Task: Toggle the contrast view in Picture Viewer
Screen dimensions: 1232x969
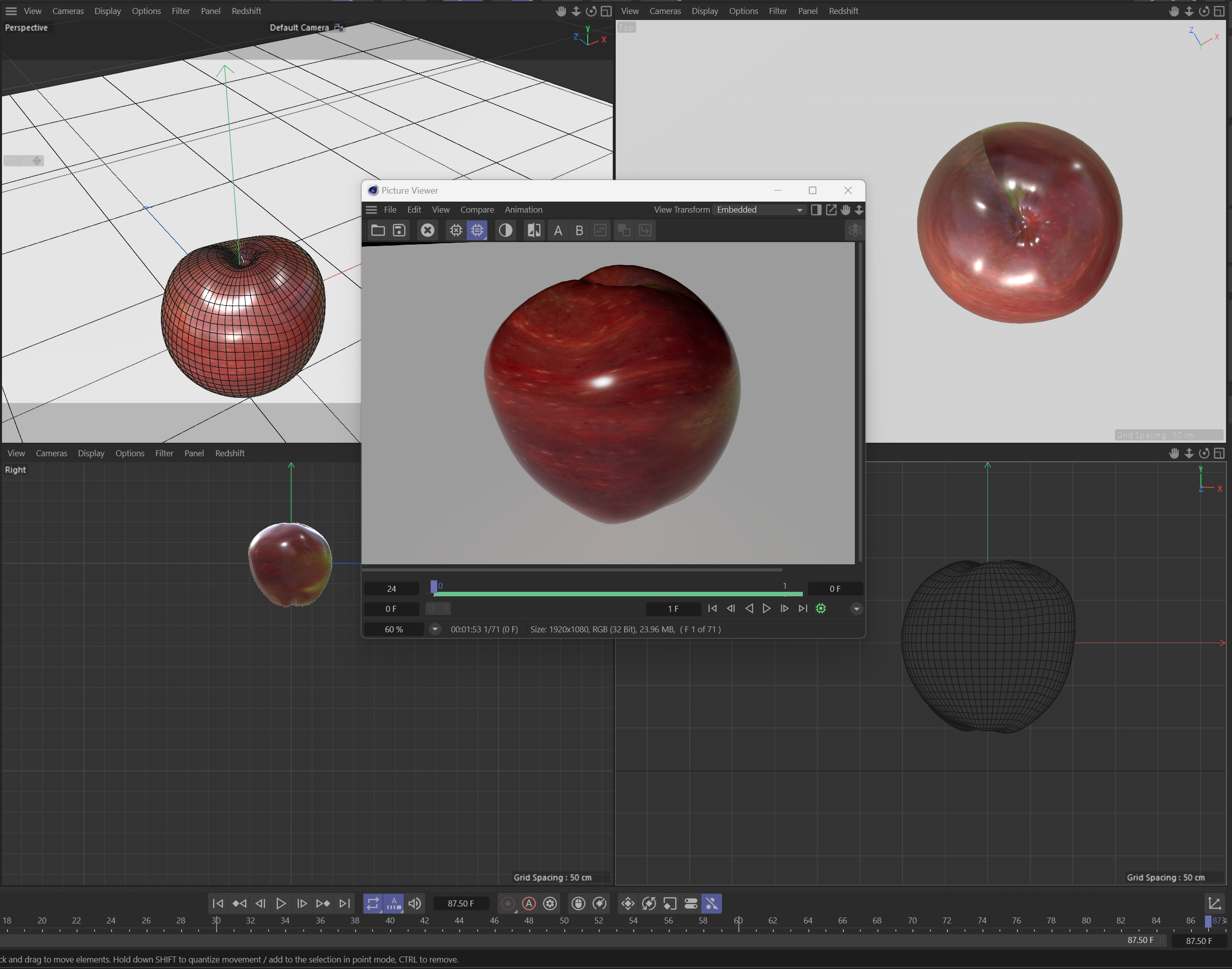Action: (x=505, y=230)
